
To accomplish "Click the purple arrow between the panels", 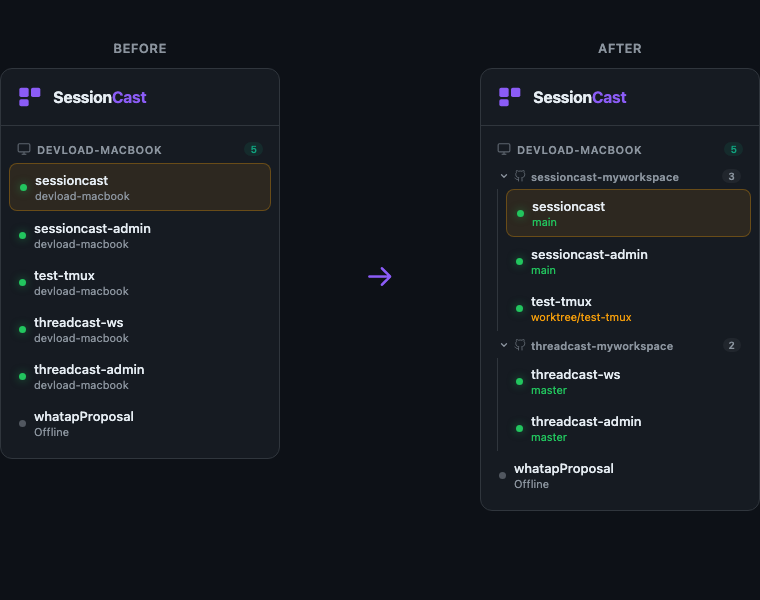I will tap(380, 277).
